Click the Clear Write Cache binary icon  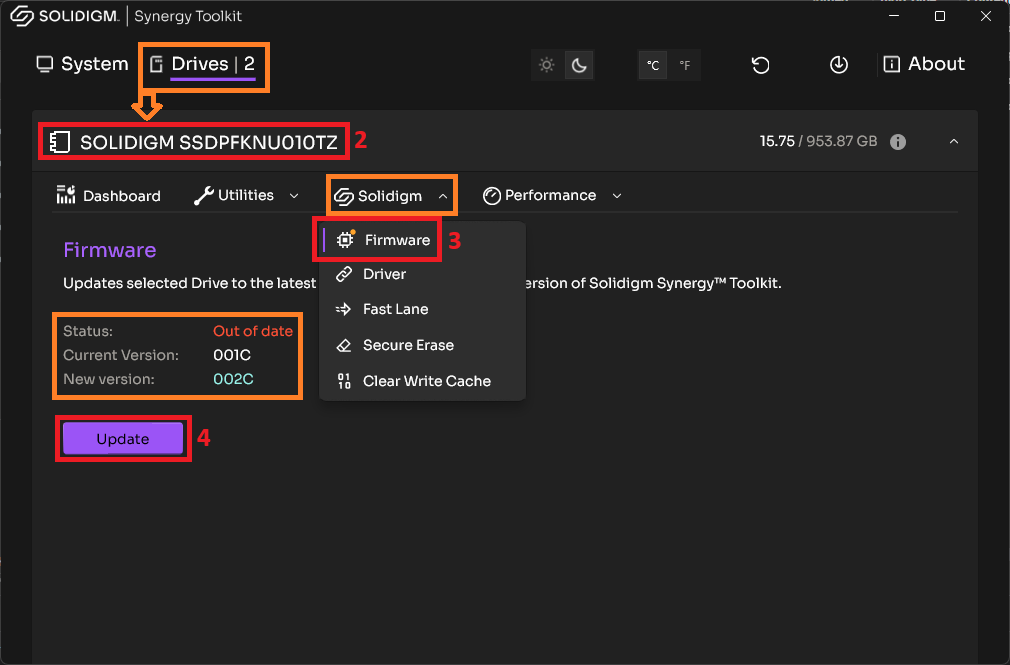pos(344,381)
